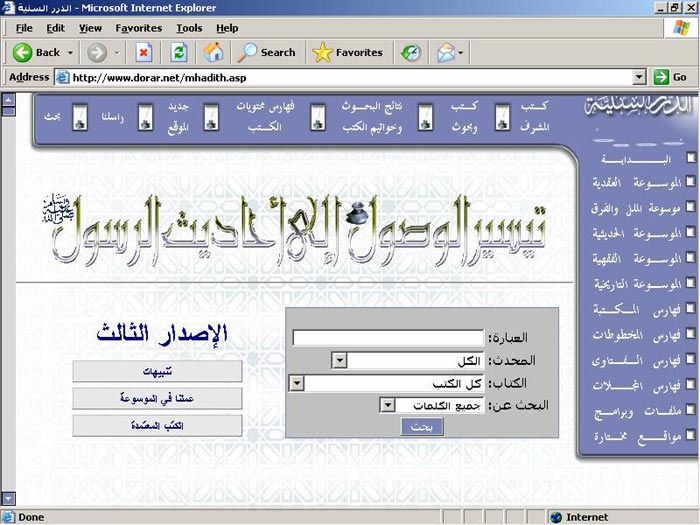The height and width of the screenshot is (525, 700).
Task: Open the Favorites menu in menu bar
Action: pos(138,28)
